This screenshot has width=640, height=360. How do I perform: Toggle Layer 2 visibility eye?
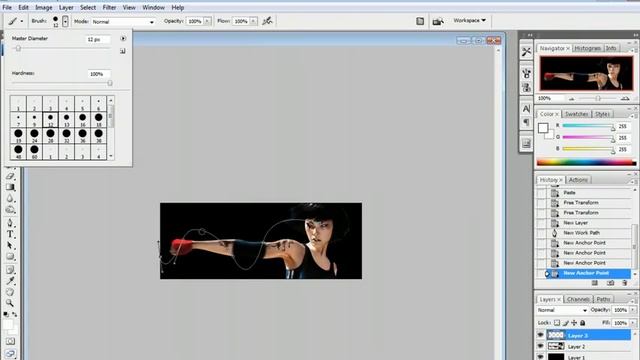coord(540,346)
